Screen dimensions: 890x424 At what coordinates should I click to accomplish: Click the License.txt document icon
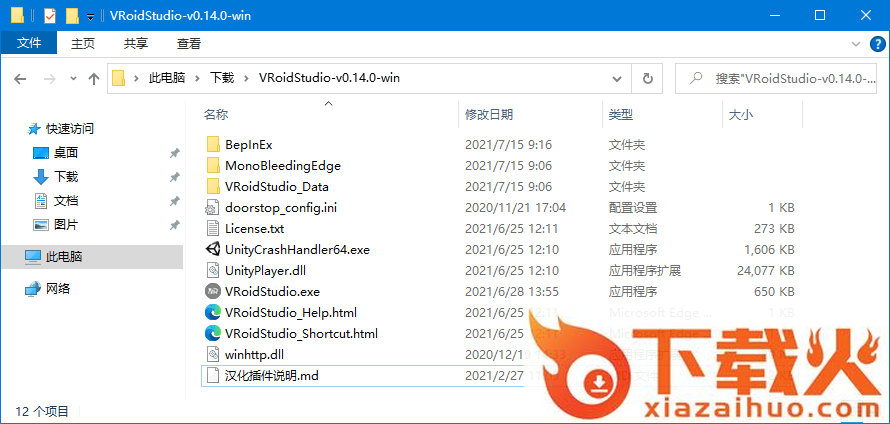(213, 229)
